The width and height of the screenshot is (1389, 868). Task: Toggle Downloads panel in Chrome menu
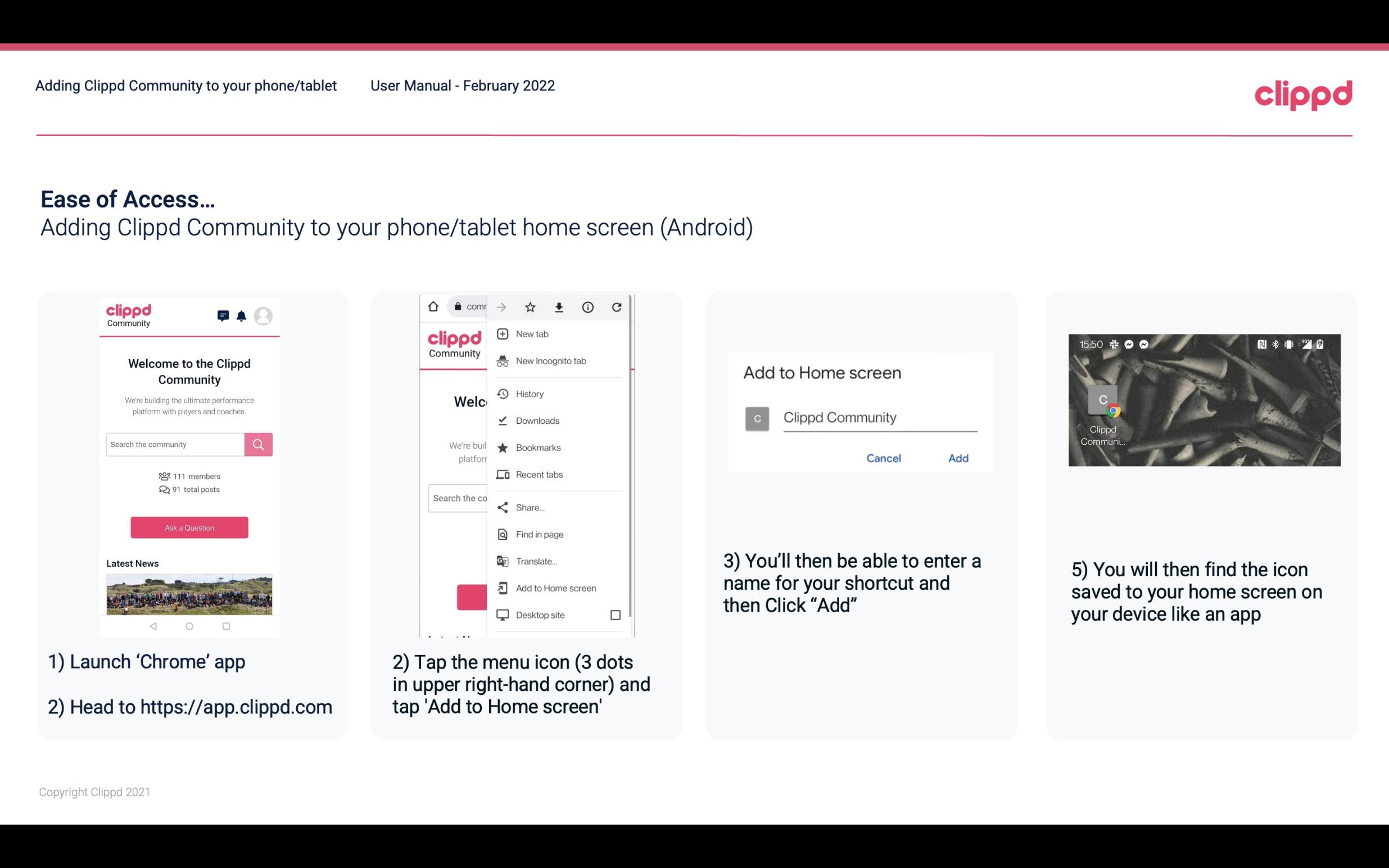pyautogui.click(x=538, y=420)
